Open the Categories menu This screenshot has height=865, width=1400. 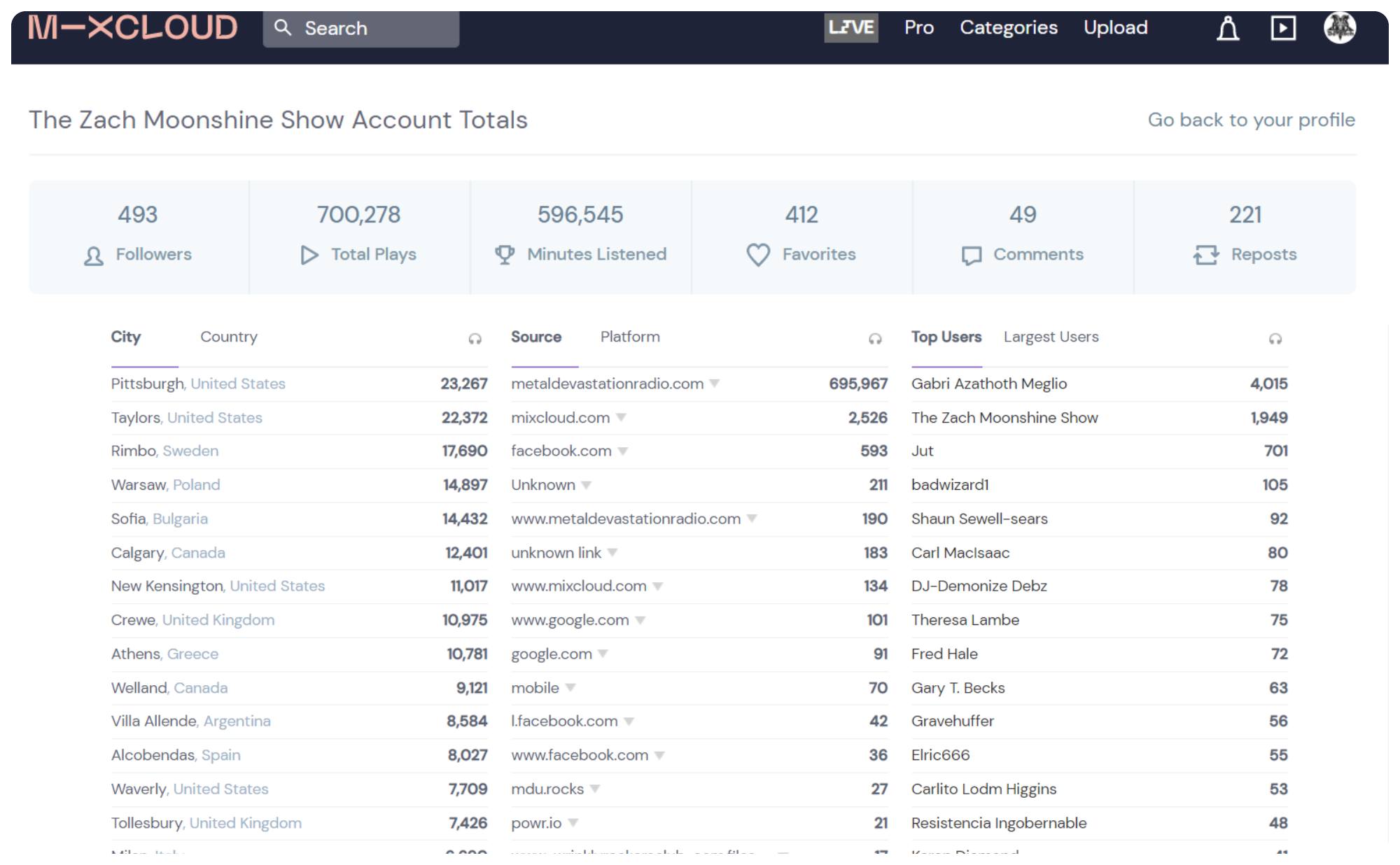click(x=1009, y=27)
